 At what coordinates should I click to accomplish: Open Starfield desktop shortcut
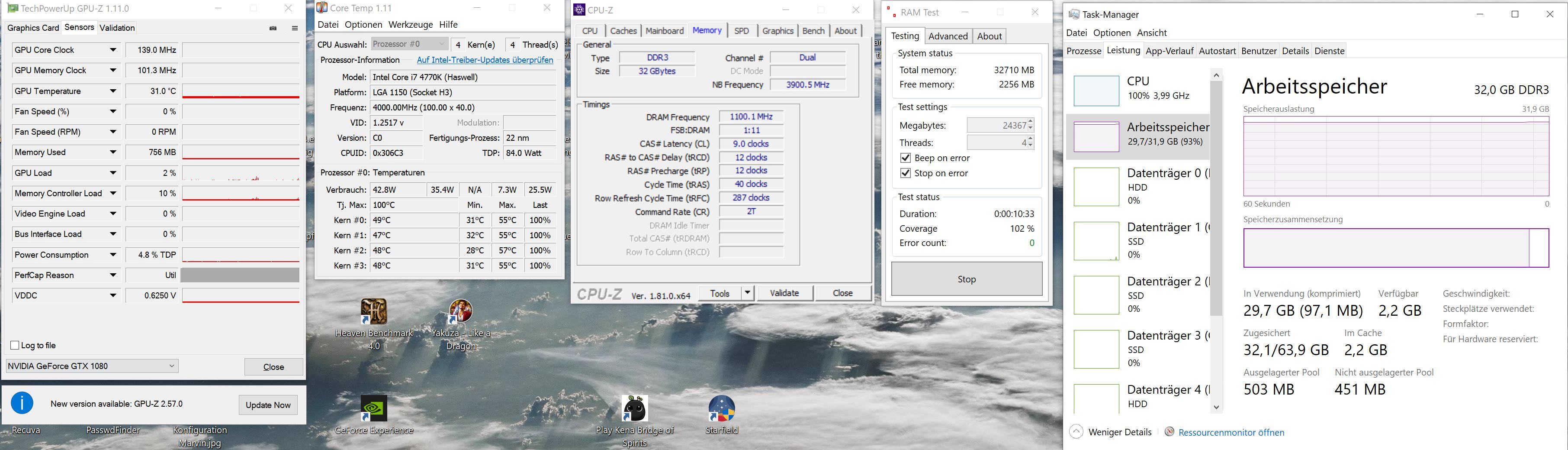click(x=721, y=415)
